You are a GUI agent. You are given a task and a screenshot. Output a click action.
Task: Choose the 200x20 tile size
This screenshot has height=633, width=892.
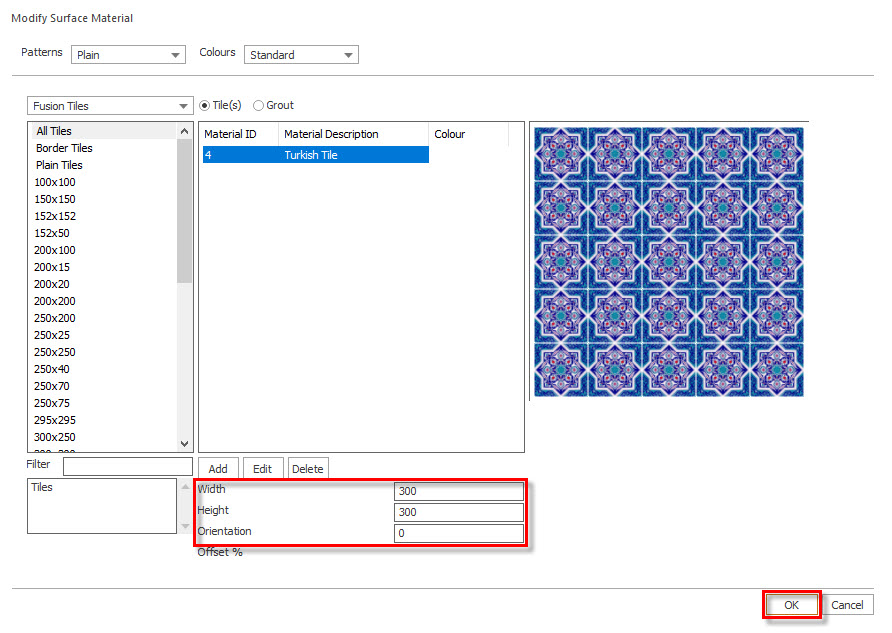click(52, 284)
